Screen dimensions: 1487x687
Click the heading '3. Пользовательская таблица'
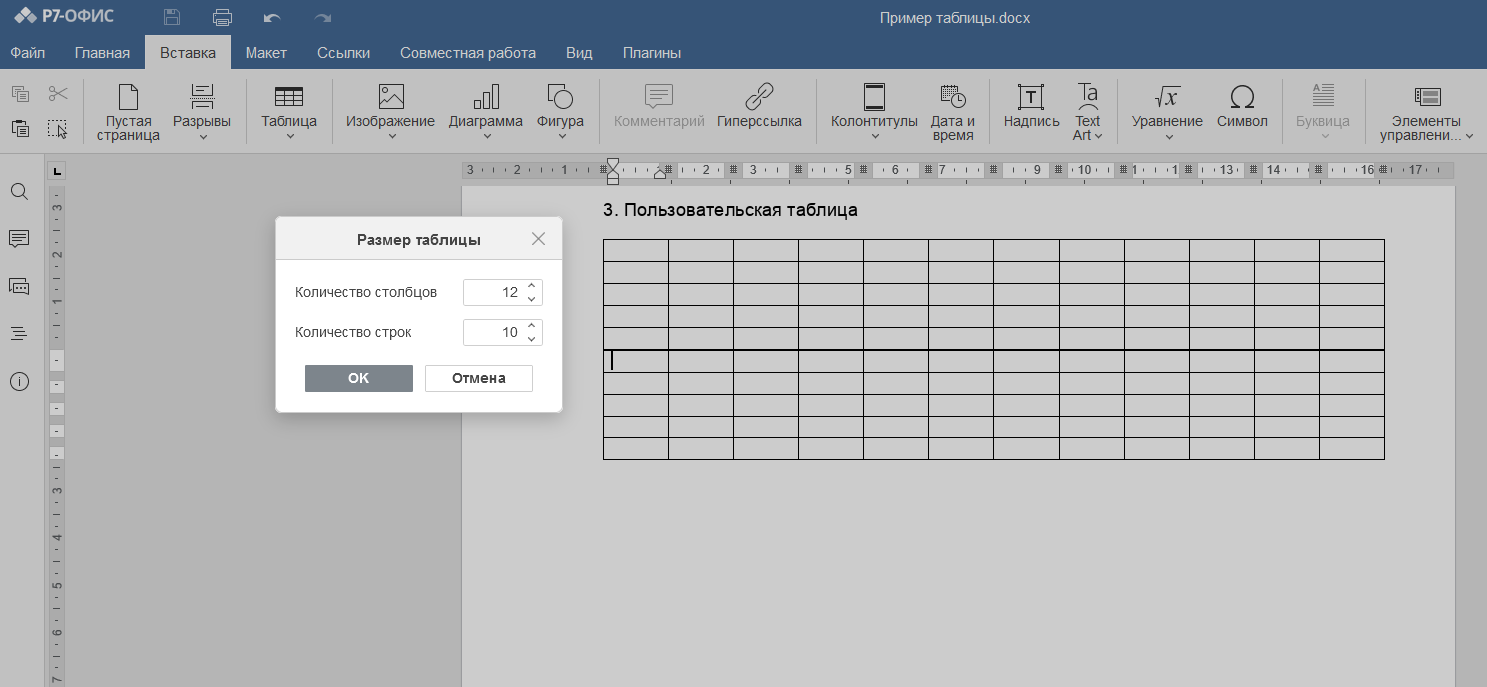click(x=731, y=210)
